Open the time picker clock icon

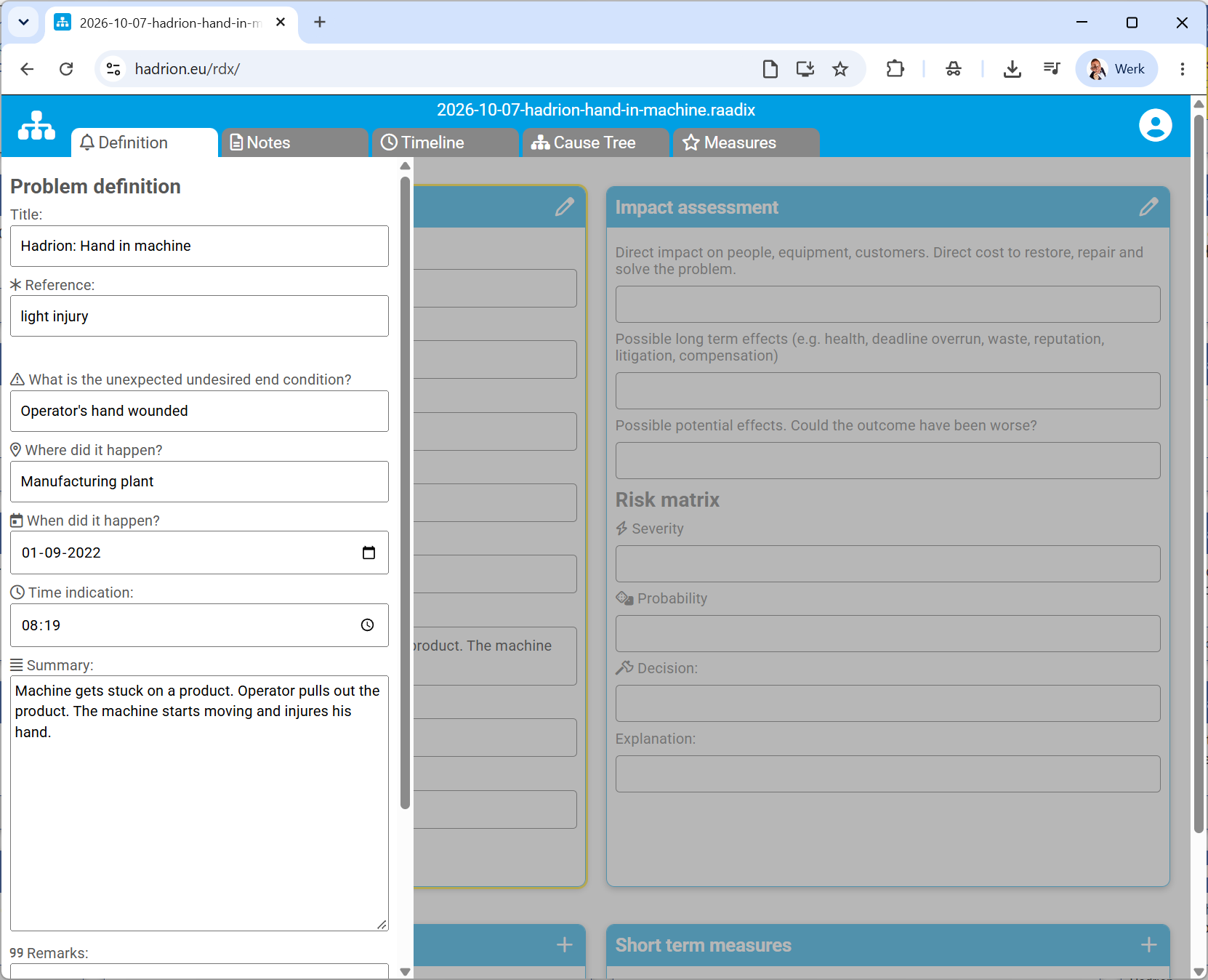pyautogui.click(x=368, y=625)
